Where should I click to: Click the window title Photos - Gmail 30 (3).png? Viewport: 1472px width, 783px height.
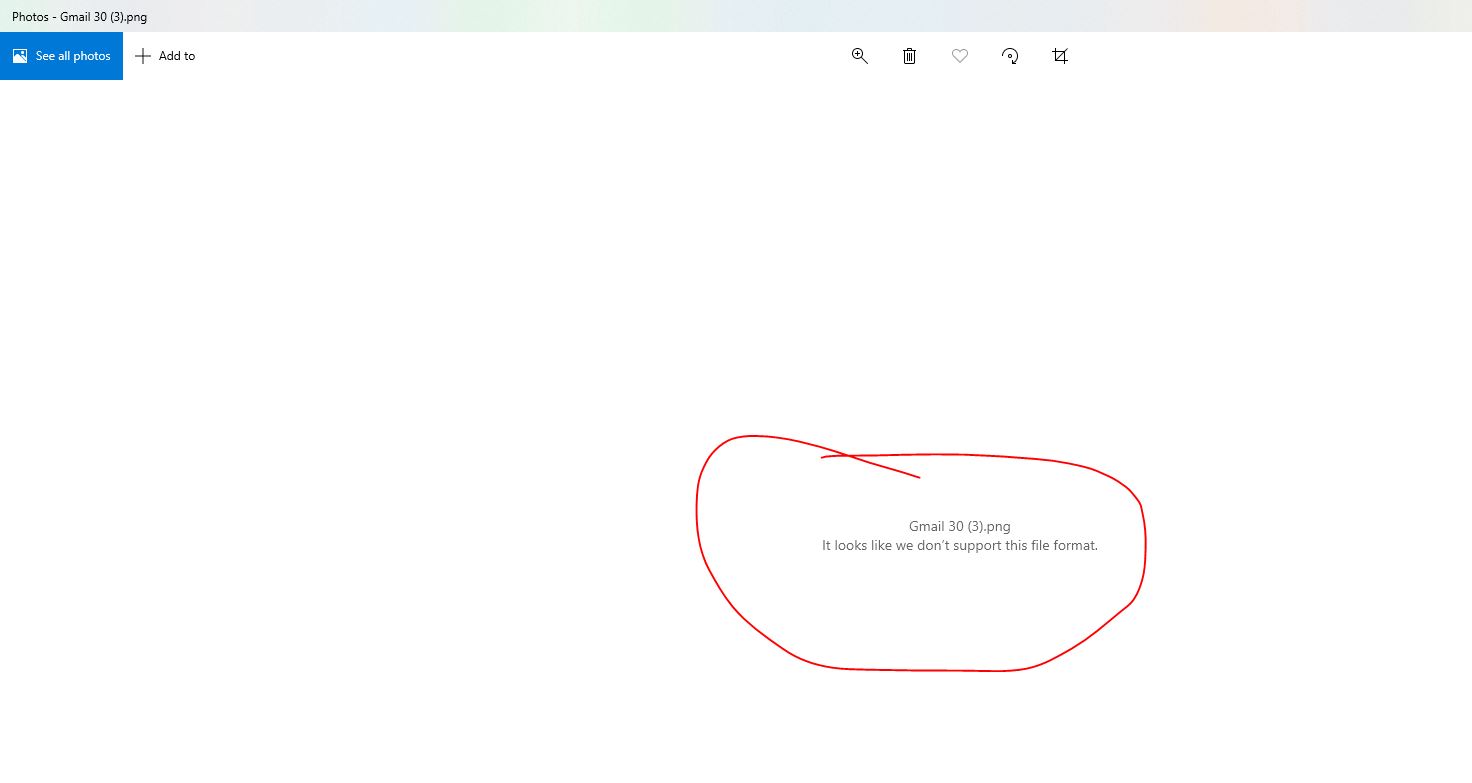(79, 17)
